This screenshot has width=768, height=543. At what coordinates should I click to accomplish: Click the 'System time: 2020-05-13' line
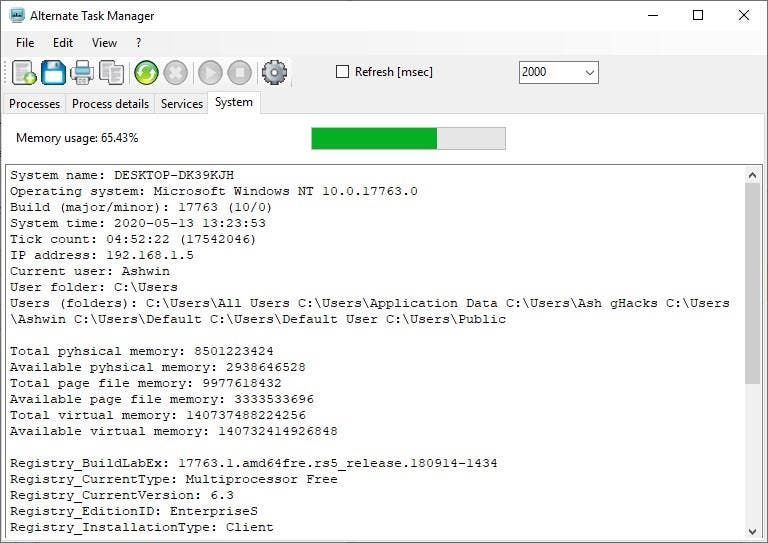[x=138, y=223]
